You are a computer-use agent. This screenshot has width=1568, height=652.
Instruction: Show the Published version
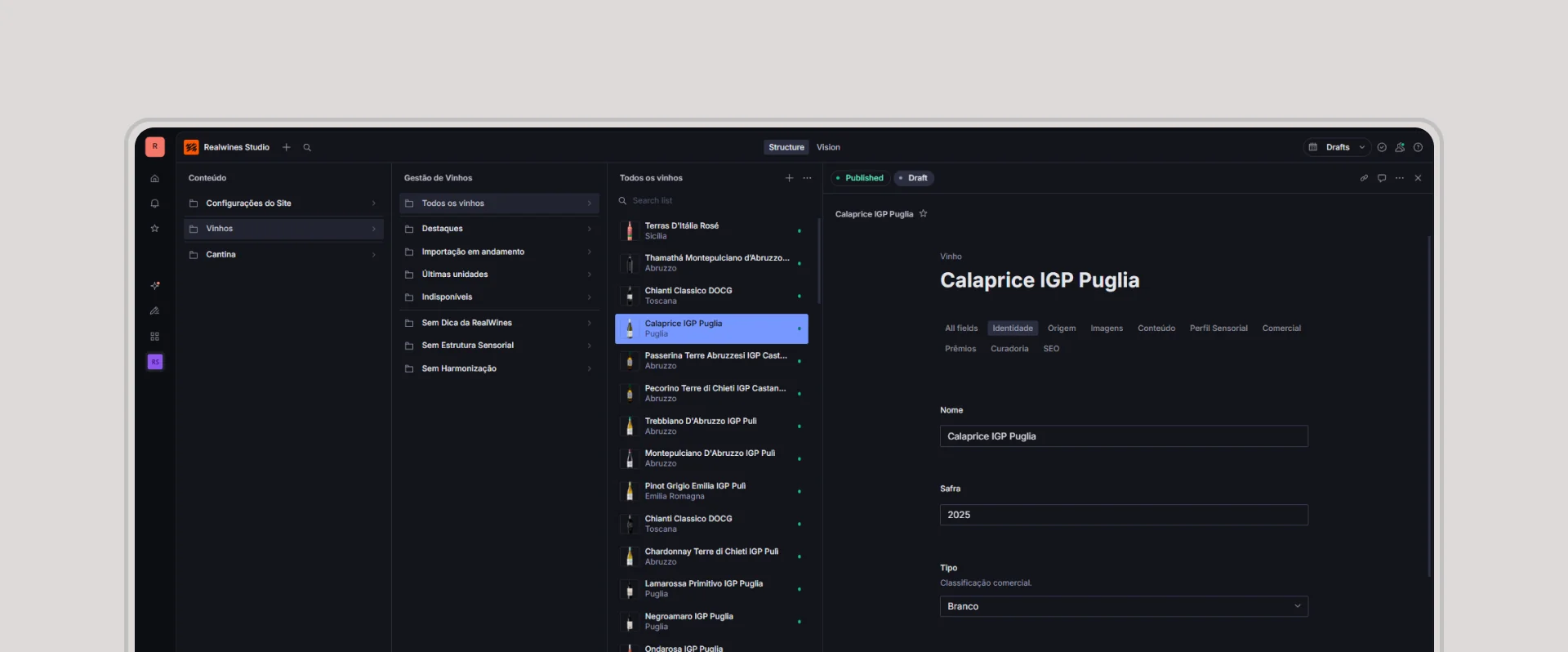[861, 178]
